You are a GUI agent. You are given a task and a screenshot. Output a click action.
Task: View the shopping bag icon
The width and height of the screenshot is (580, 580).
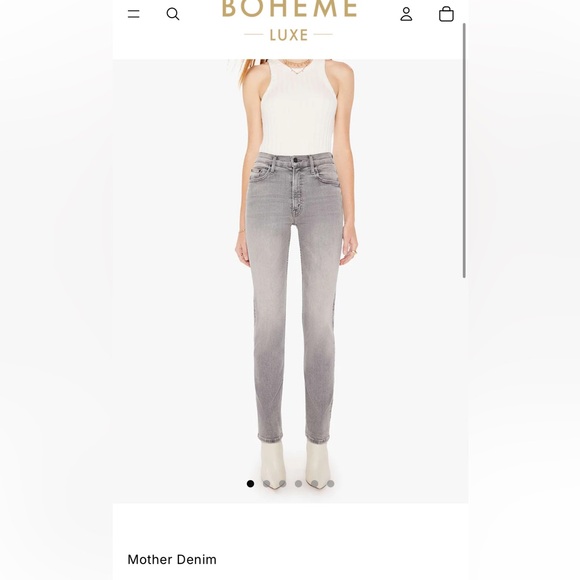point(446,14)
